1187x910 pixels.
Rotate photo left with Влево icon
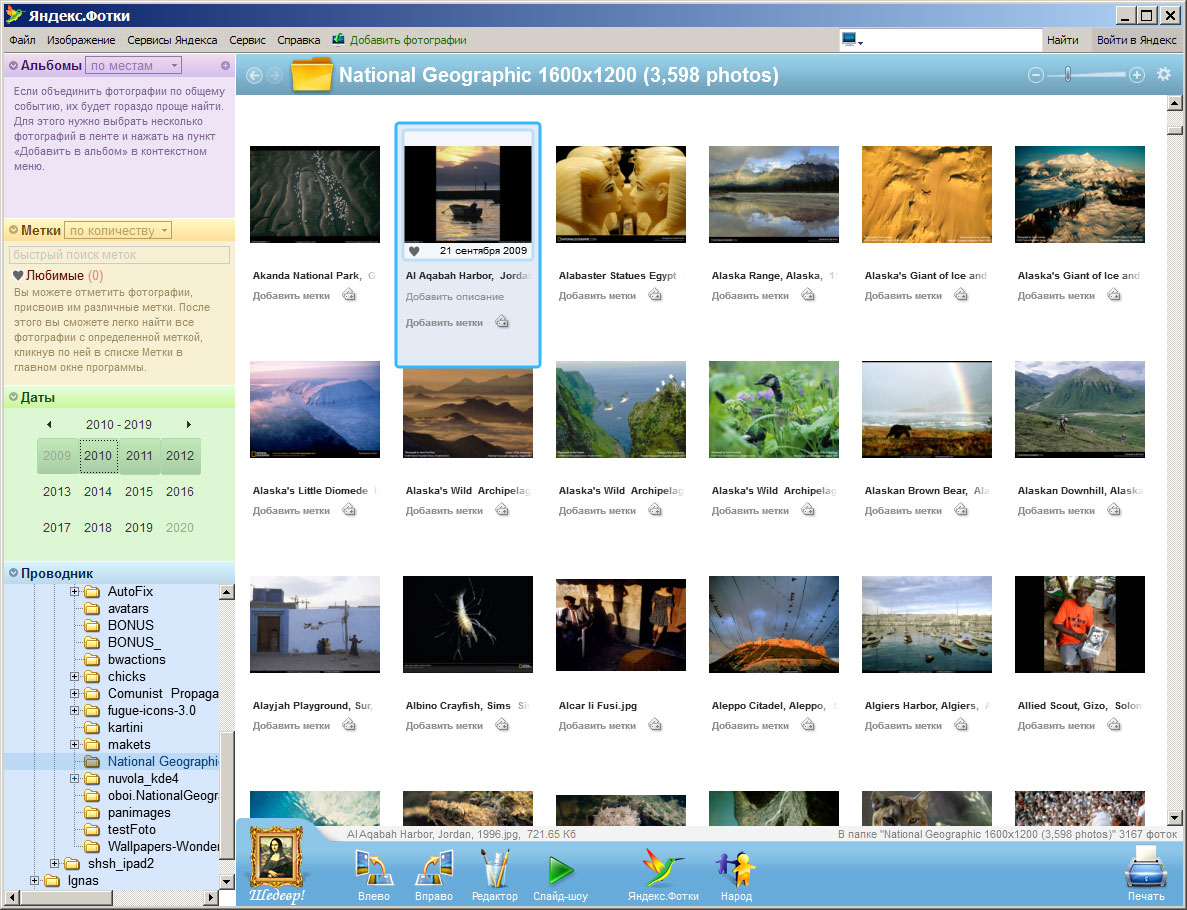[373, 870]
